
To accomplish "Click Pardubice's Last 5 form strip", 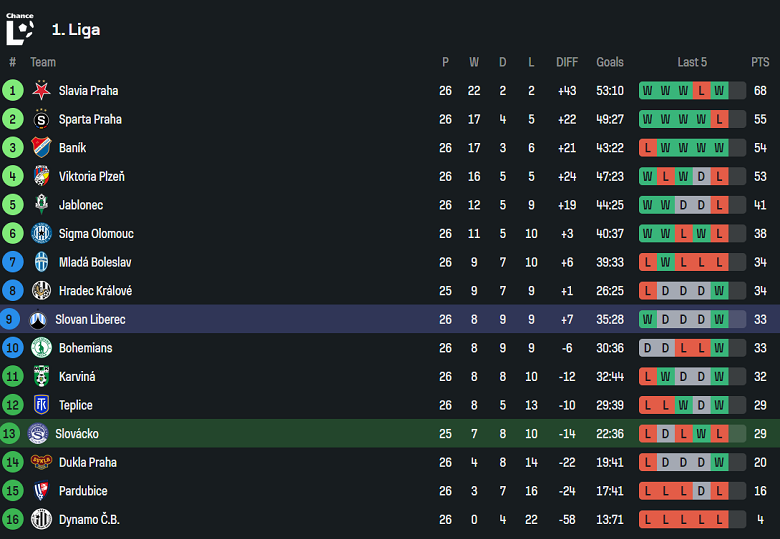I will tap(692, 491).
